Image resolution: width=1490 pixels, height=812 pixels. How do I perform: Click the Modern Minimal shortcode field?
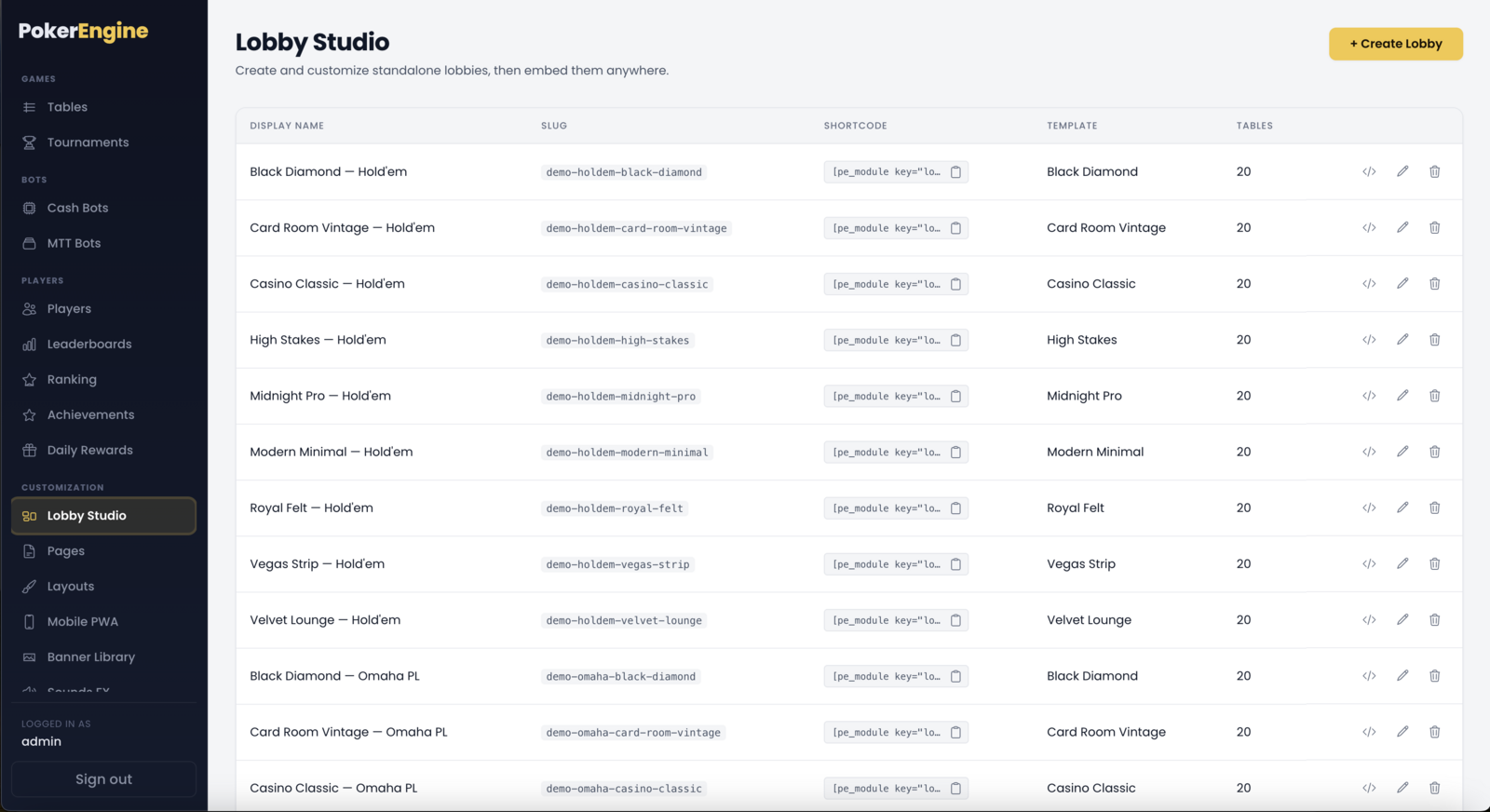tap(896, 453)
